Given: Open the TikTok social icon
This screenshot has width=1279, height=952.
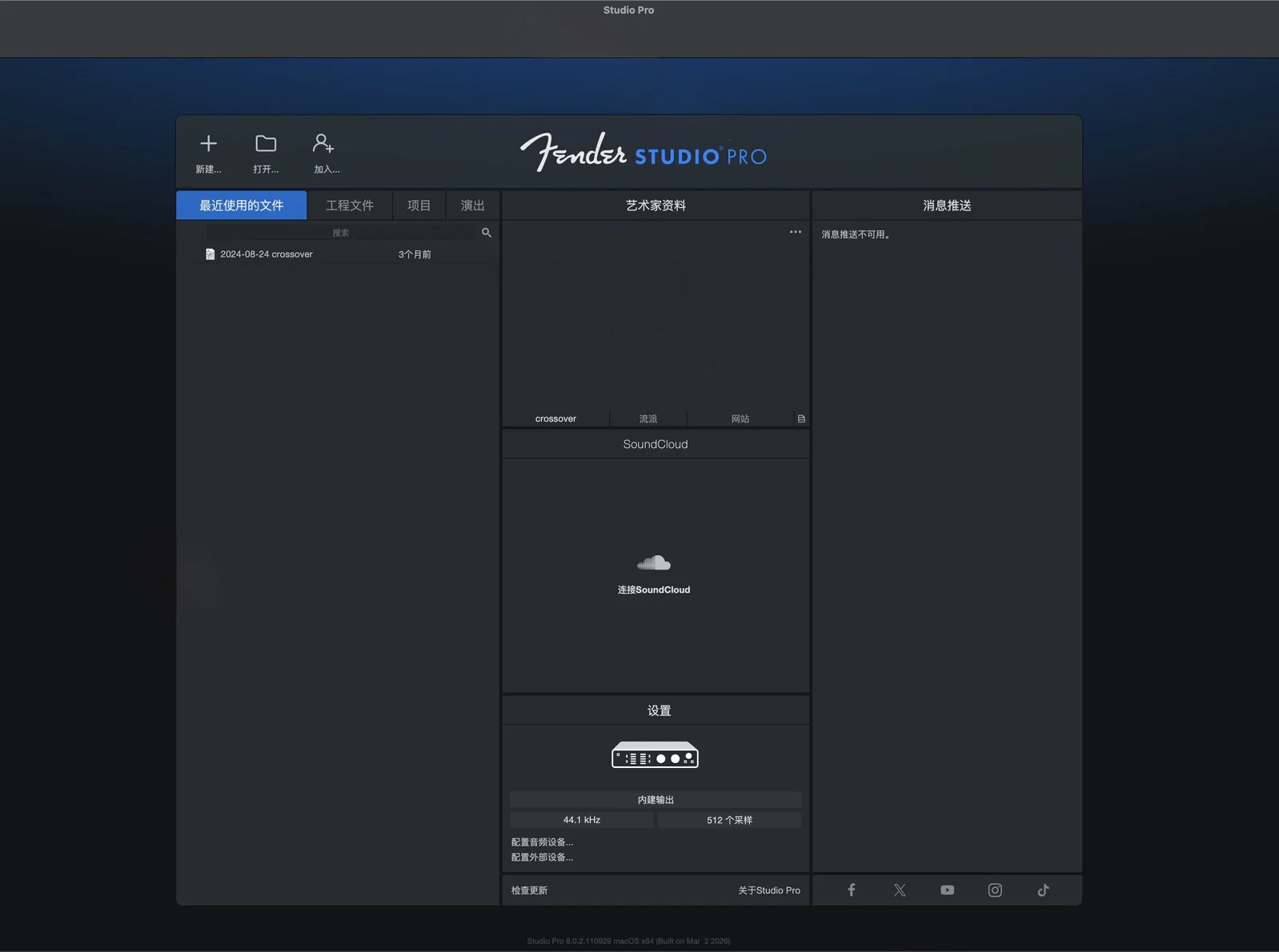Looking at the screenshot, I should (x=1043, y=890).
